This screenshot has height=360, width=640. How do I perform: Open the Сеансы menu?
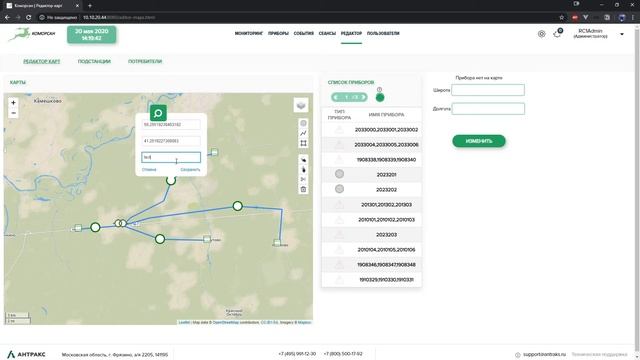[x=327, y=33]
